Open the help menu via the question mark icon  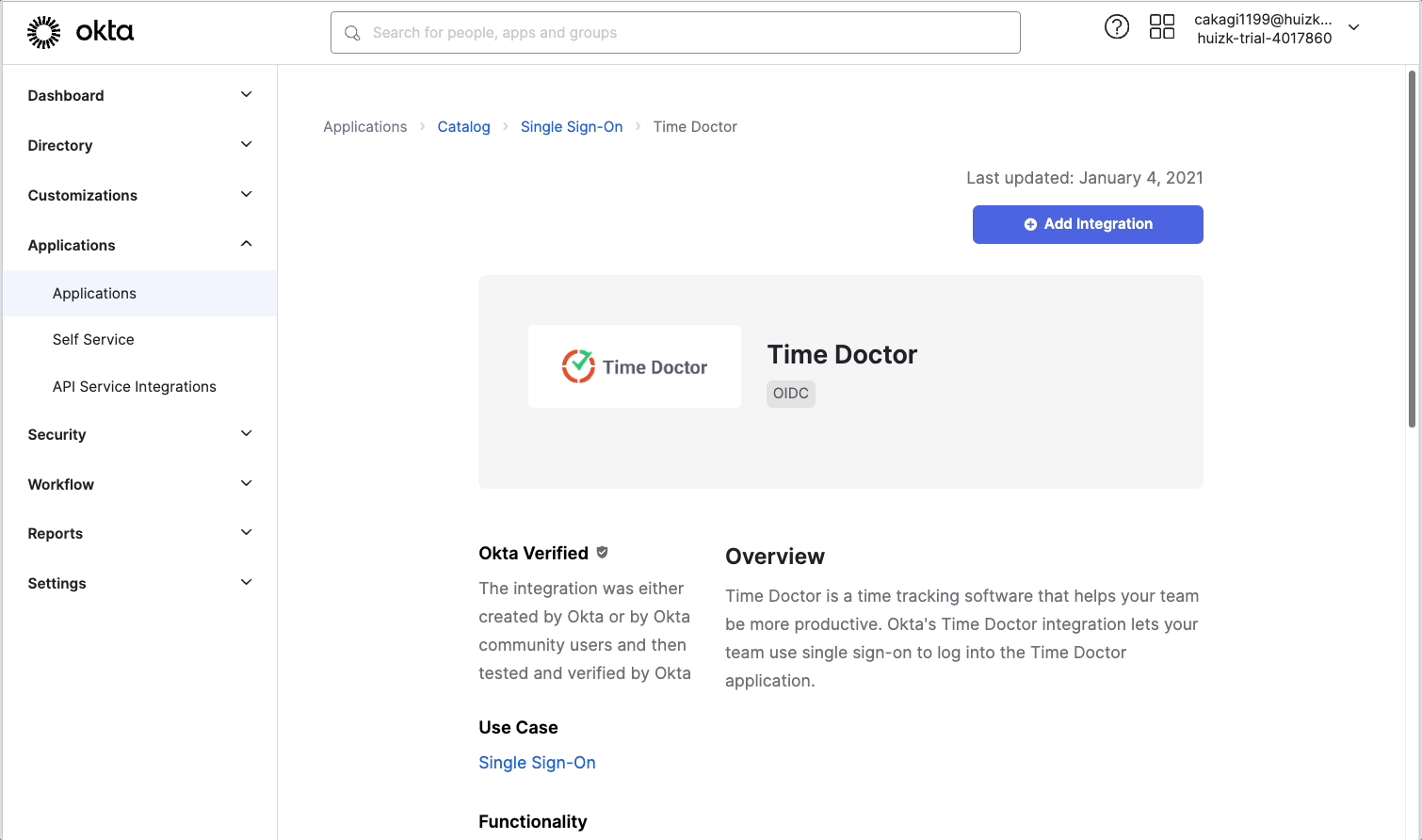pos(1117,27)
